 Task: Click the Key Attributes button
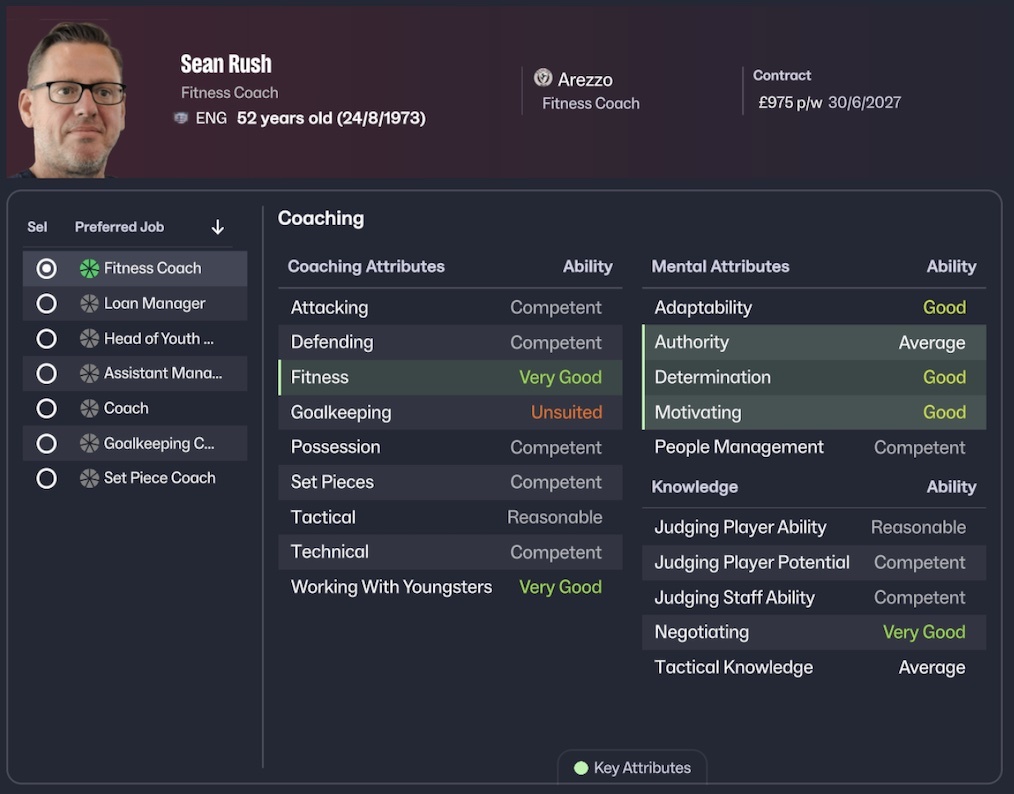632,768
